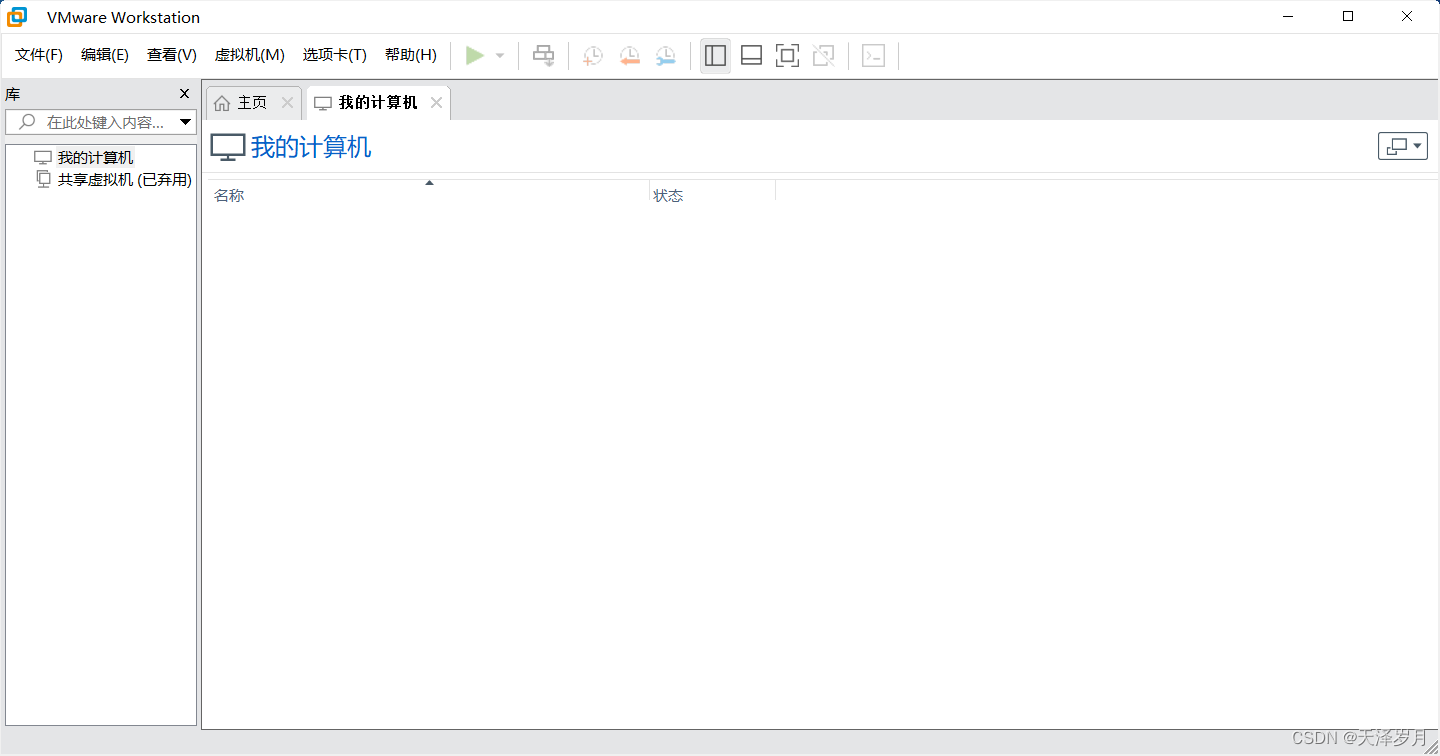The width and height of the screenshot is (1440, 756).
Task: Open the library search filter dropdown
Action: coord(186,122)
